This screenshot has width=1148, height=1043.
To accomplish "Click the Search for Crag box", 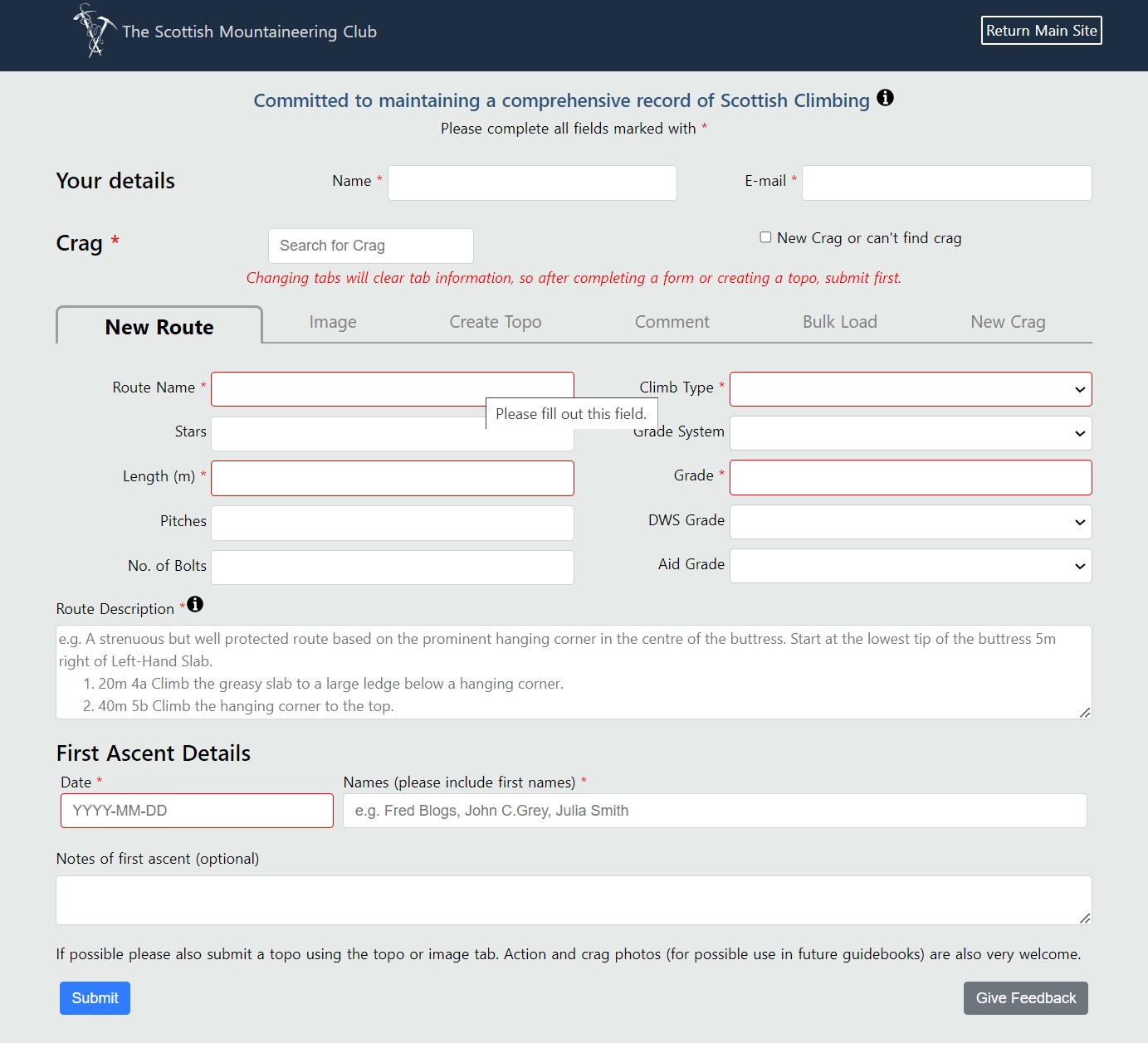I will tap(371, 246).
